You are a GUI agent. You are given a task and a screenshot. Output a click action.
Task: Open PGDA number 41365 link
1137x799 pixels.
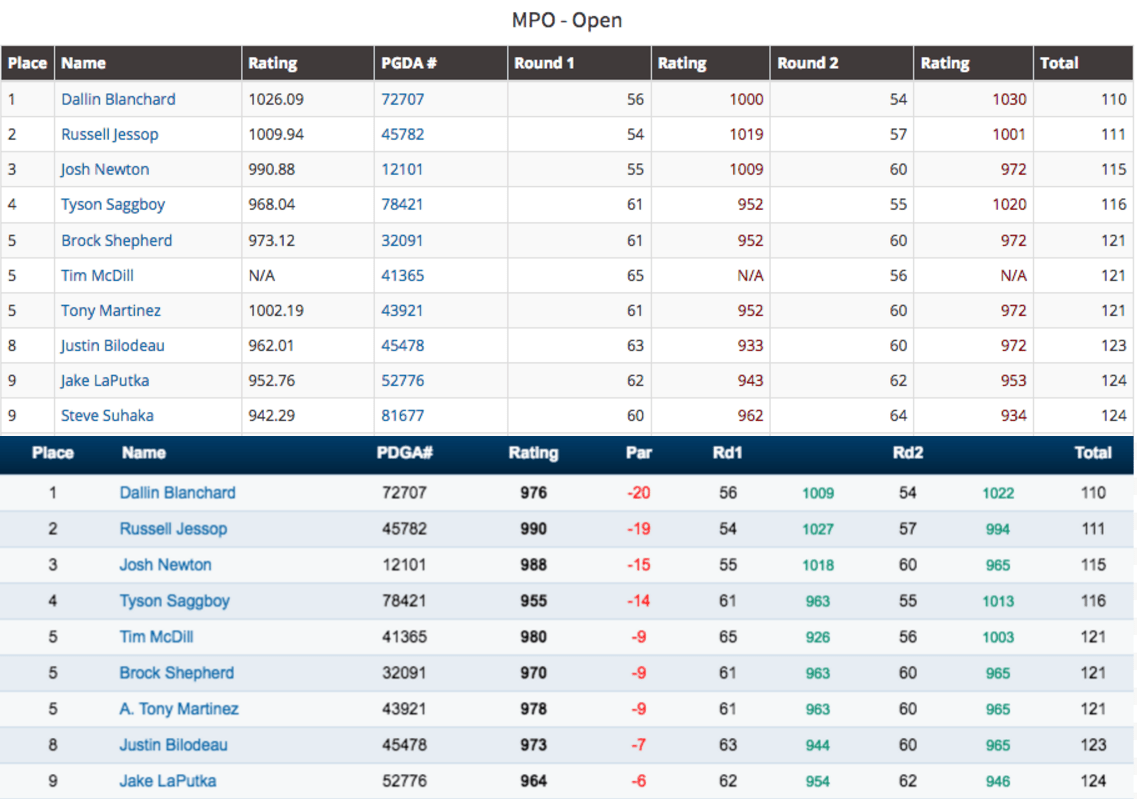[402, 276]
